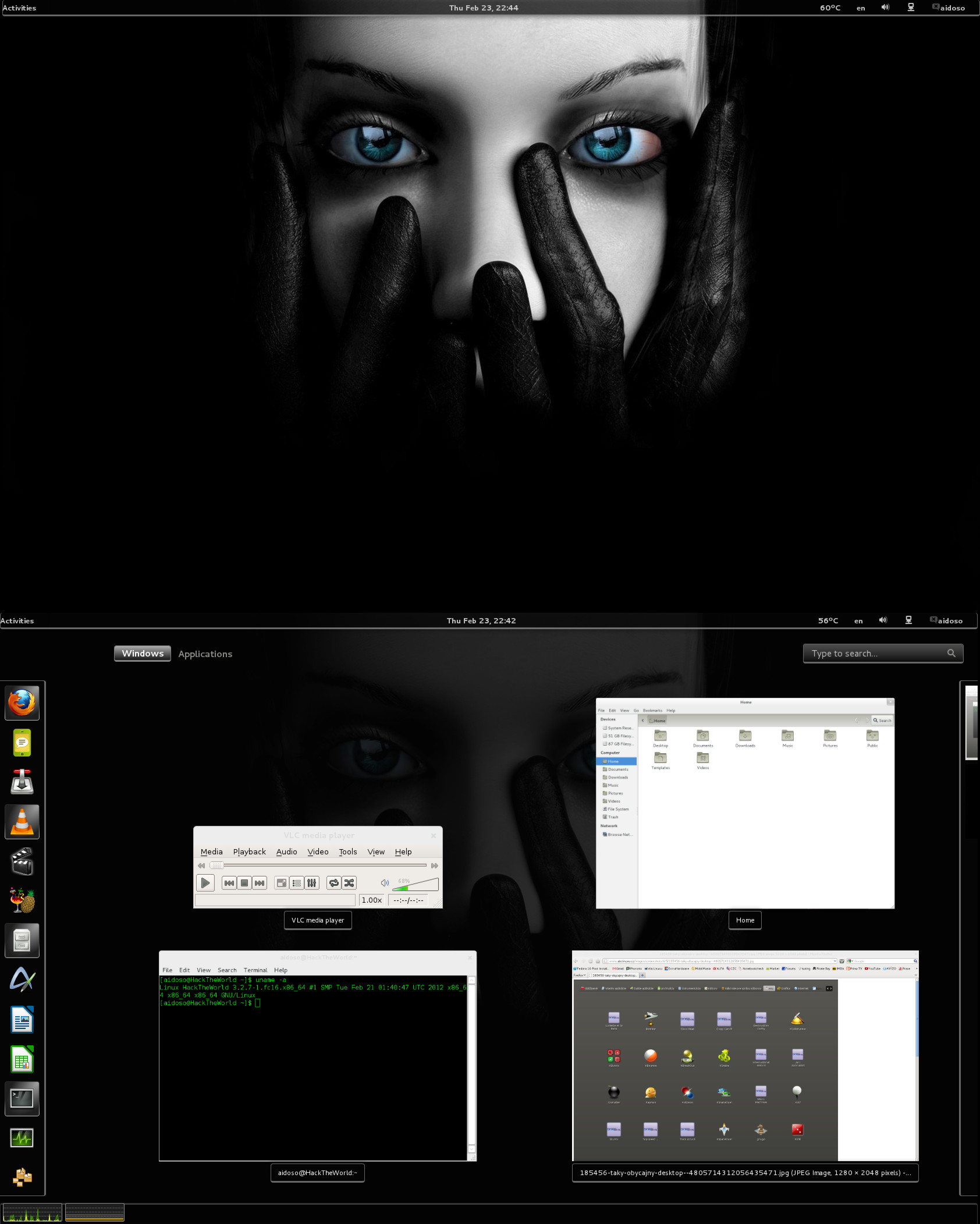
Task: Click the green graph applet in message tray
Action: pyautogui.click(x=32, y=1212)
